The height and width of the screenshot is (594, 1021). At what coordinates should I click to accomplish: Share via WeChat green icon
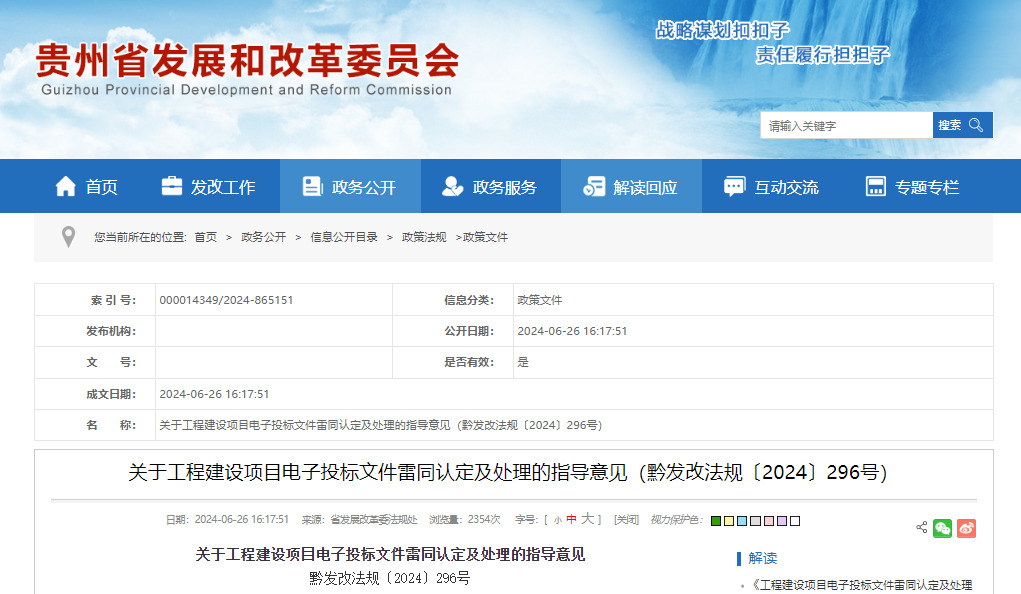click(942, 527)
